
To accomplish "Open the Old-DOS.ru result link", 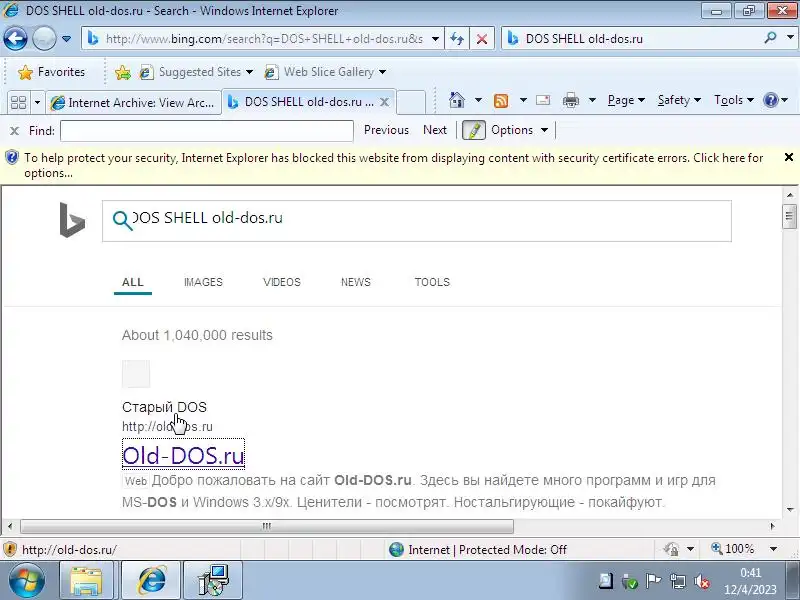I will point(183,455).
